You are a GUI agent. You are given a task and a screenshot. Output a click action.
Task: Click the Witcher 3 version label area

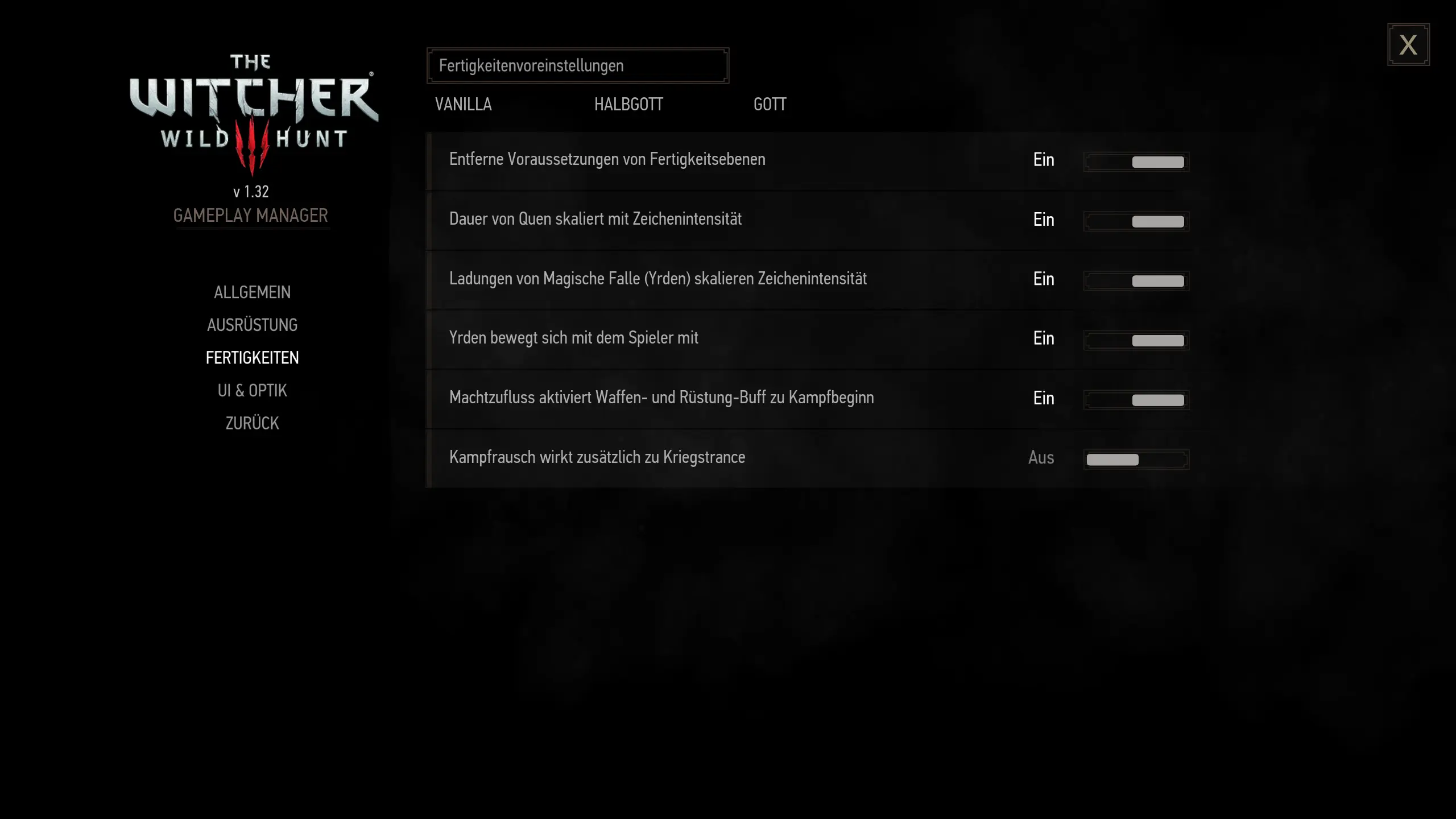(251, 191)
